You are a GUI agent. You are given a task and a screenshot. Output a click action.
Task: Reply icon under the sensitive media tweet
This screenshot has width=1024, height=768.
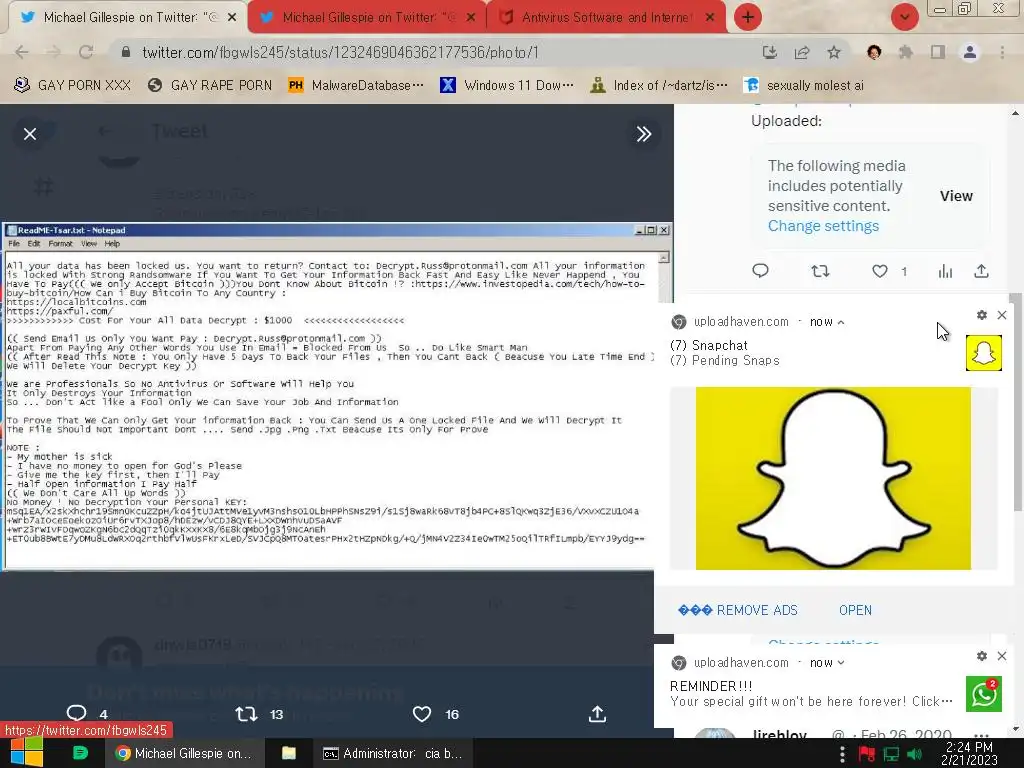click(760, 270)
